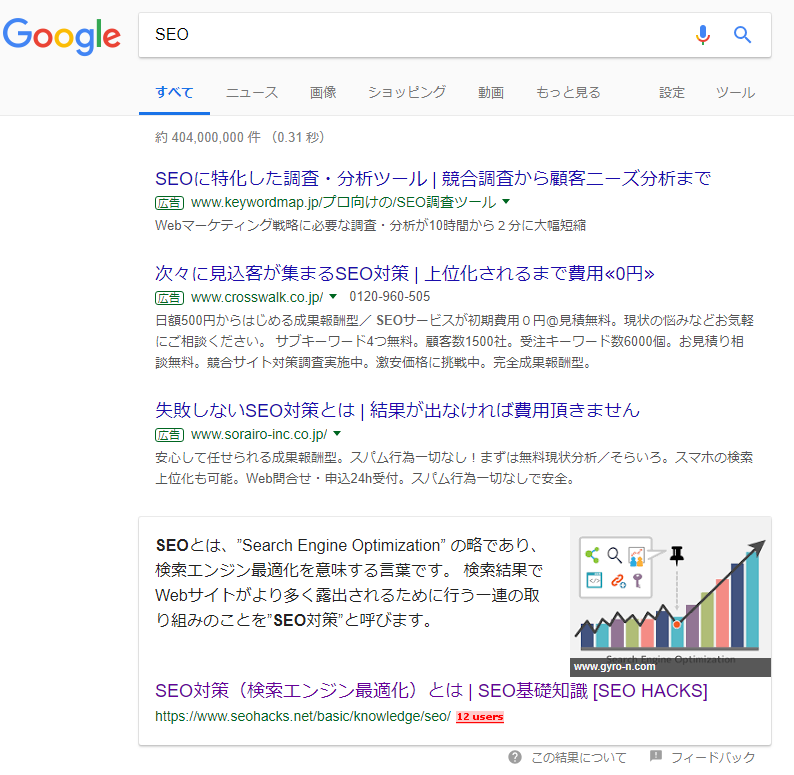Click the 広告 badge on keywordmap ad
This screenshot has height=775, width=794.
pyautogui.click(x=169, y=203)
